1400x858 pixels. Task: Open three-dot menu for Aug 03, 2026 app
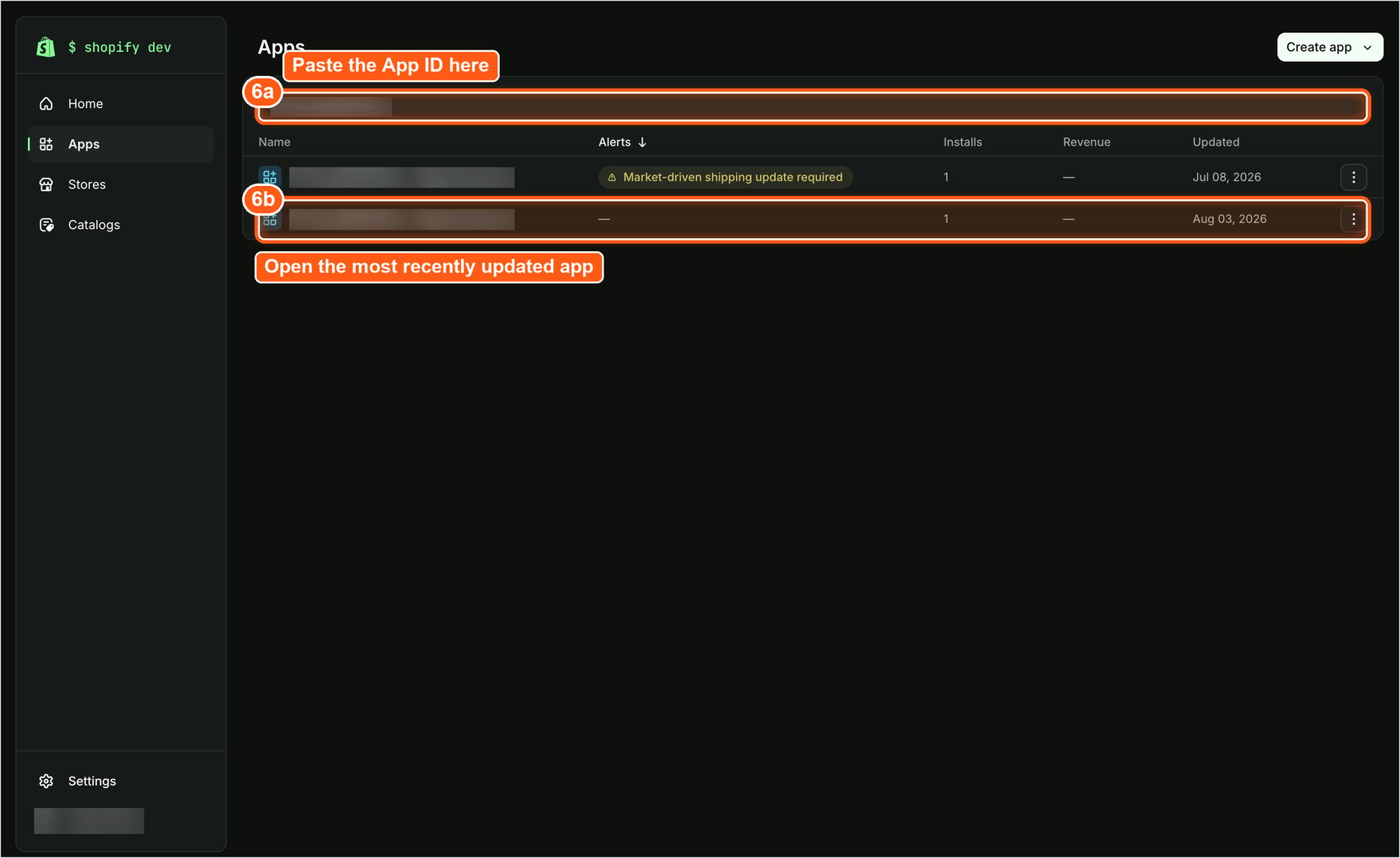pos(1353,219)
